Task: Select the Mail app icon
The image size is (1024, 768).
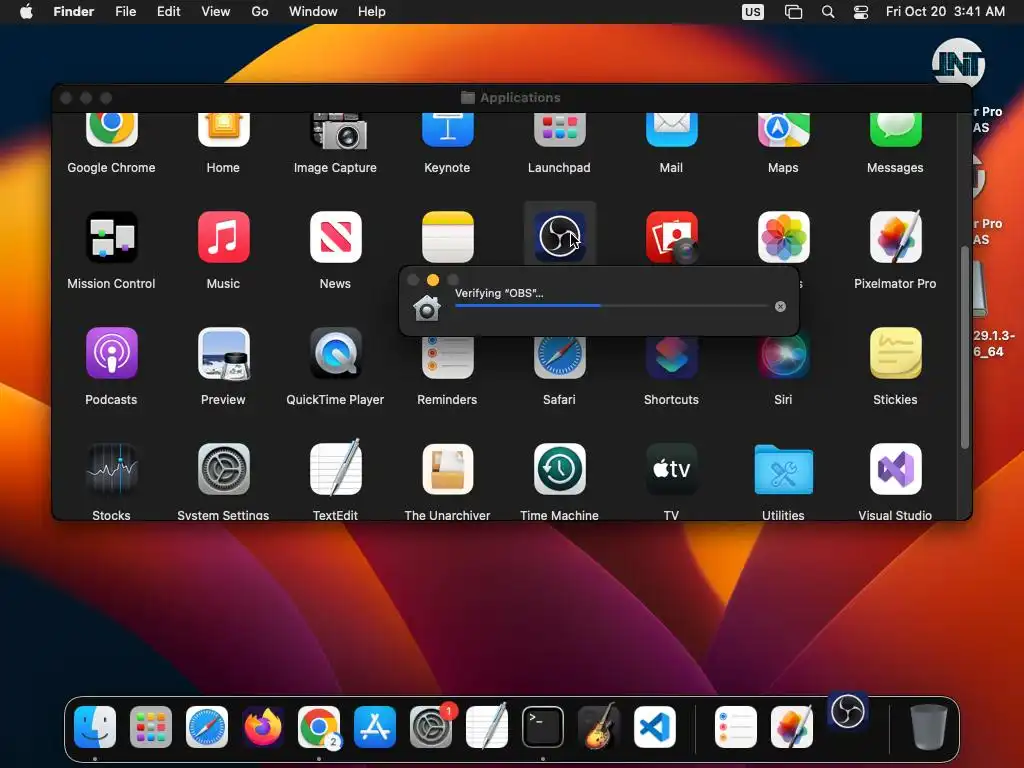Action: click(x=671, y=129)
